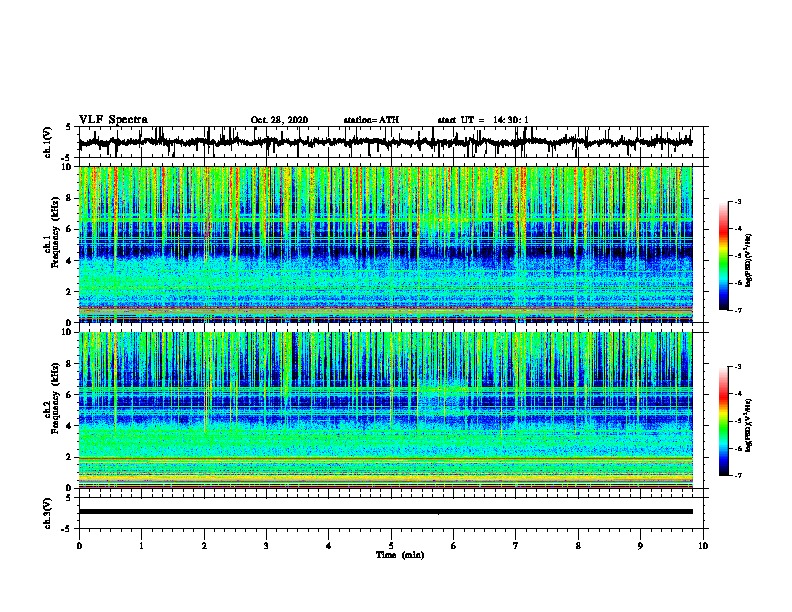The image size is (792, 612).
Task: Click time axis tick label "5"
Action: click(x=391, y=546)
